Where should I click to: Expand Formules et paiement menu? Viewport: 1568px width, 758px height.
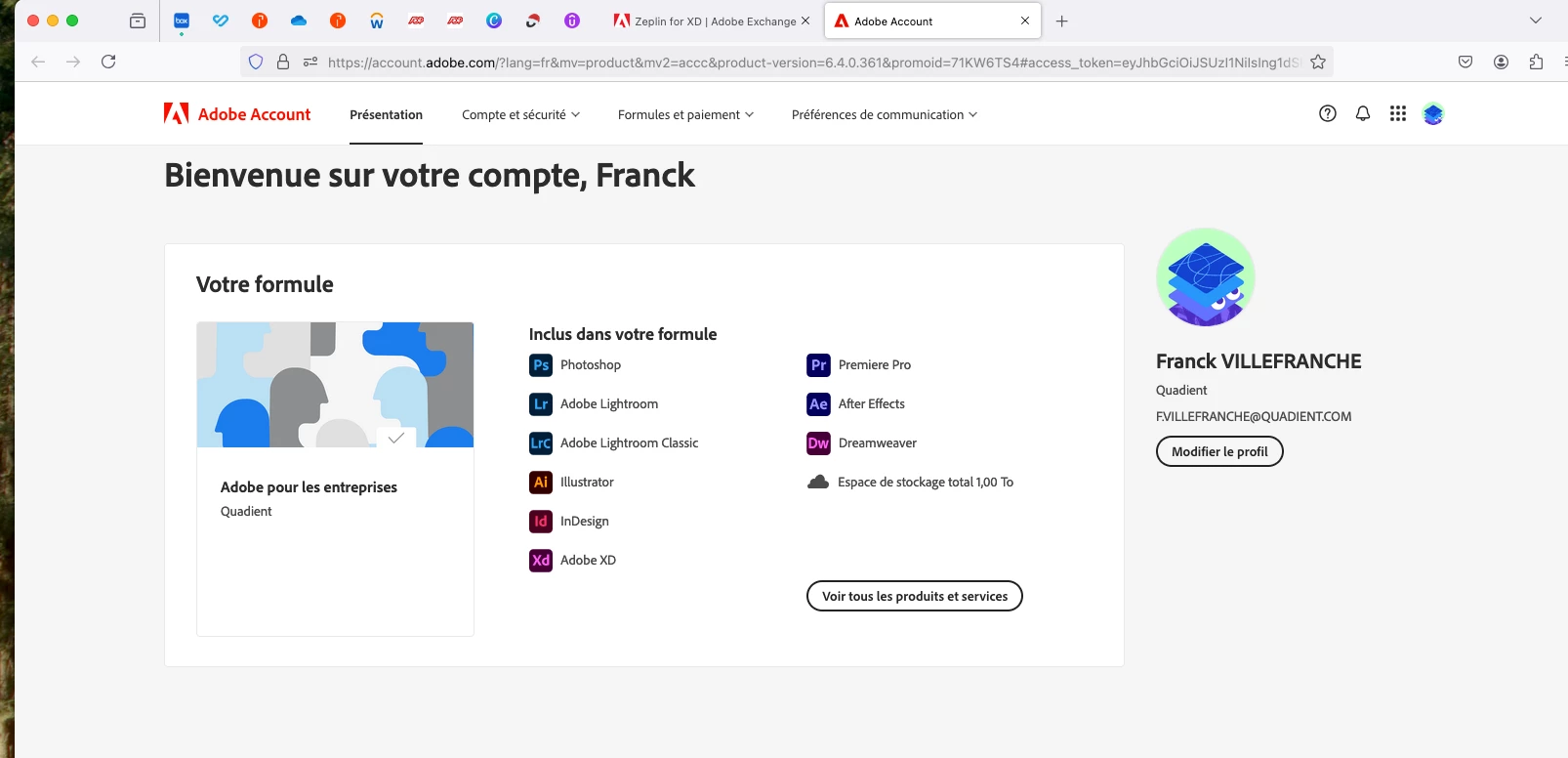686,114
